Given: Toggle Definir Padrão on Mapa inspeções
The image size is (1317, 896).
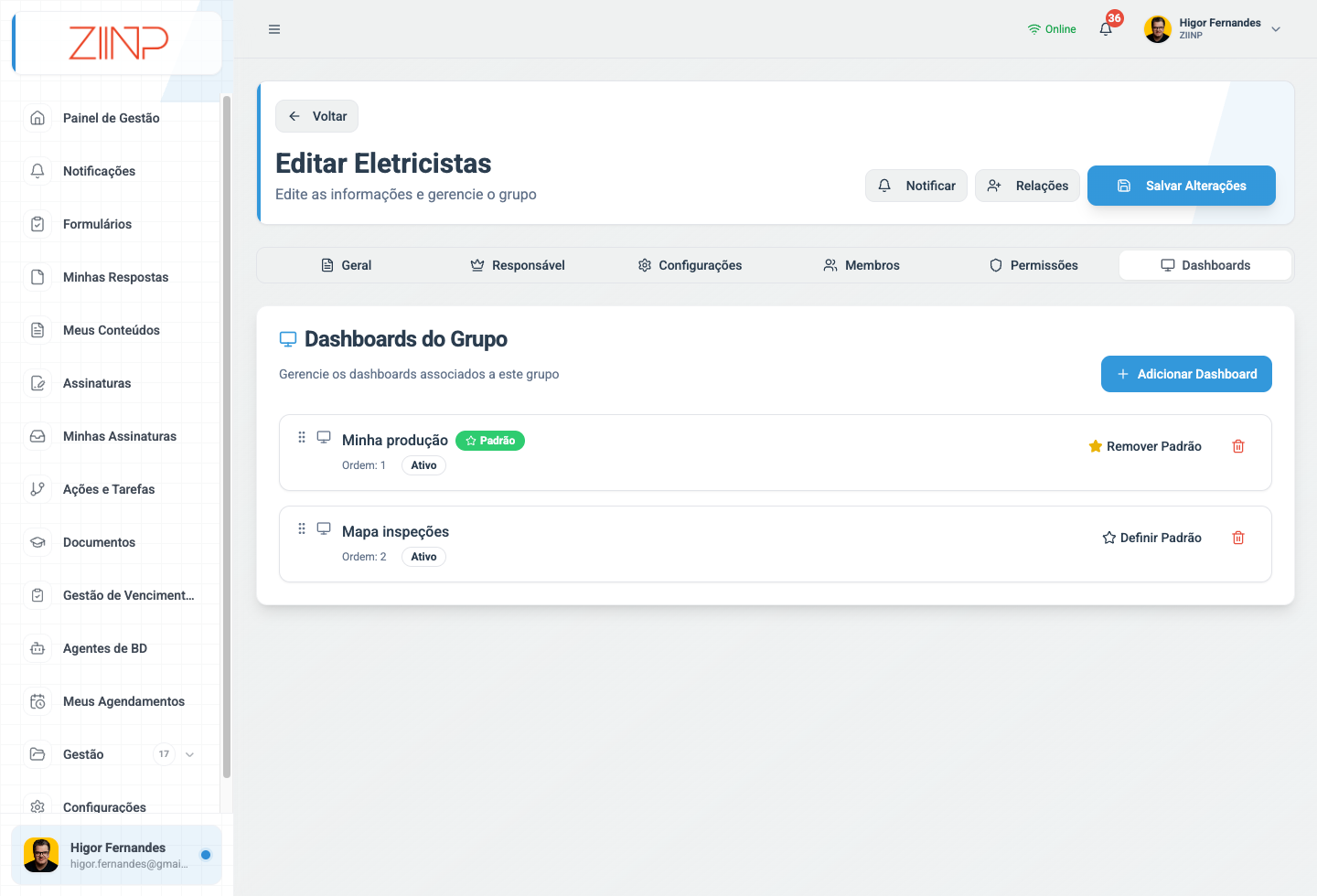Looking at the screenshot, I should pyautogui.click(x=1152, y=538).
